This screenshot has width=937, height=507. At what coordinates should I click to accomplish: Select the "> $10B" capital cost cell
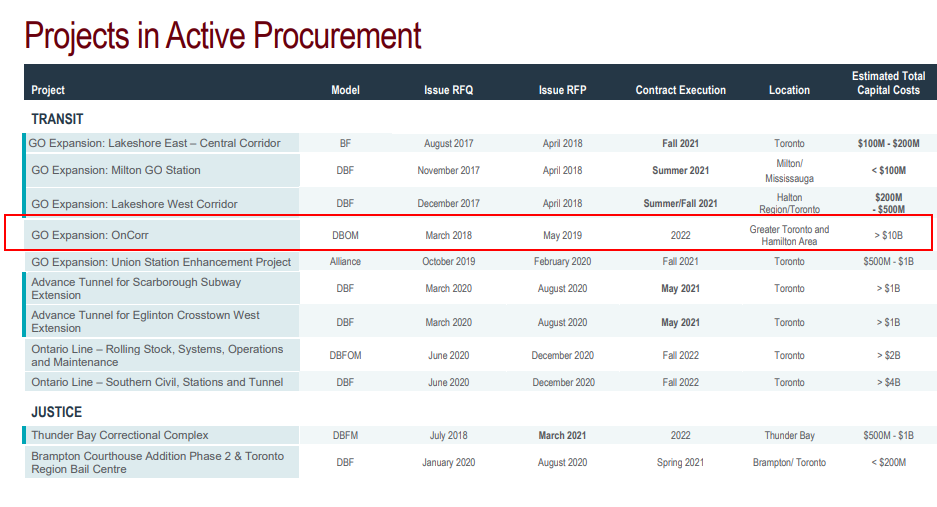click(888, 236)
